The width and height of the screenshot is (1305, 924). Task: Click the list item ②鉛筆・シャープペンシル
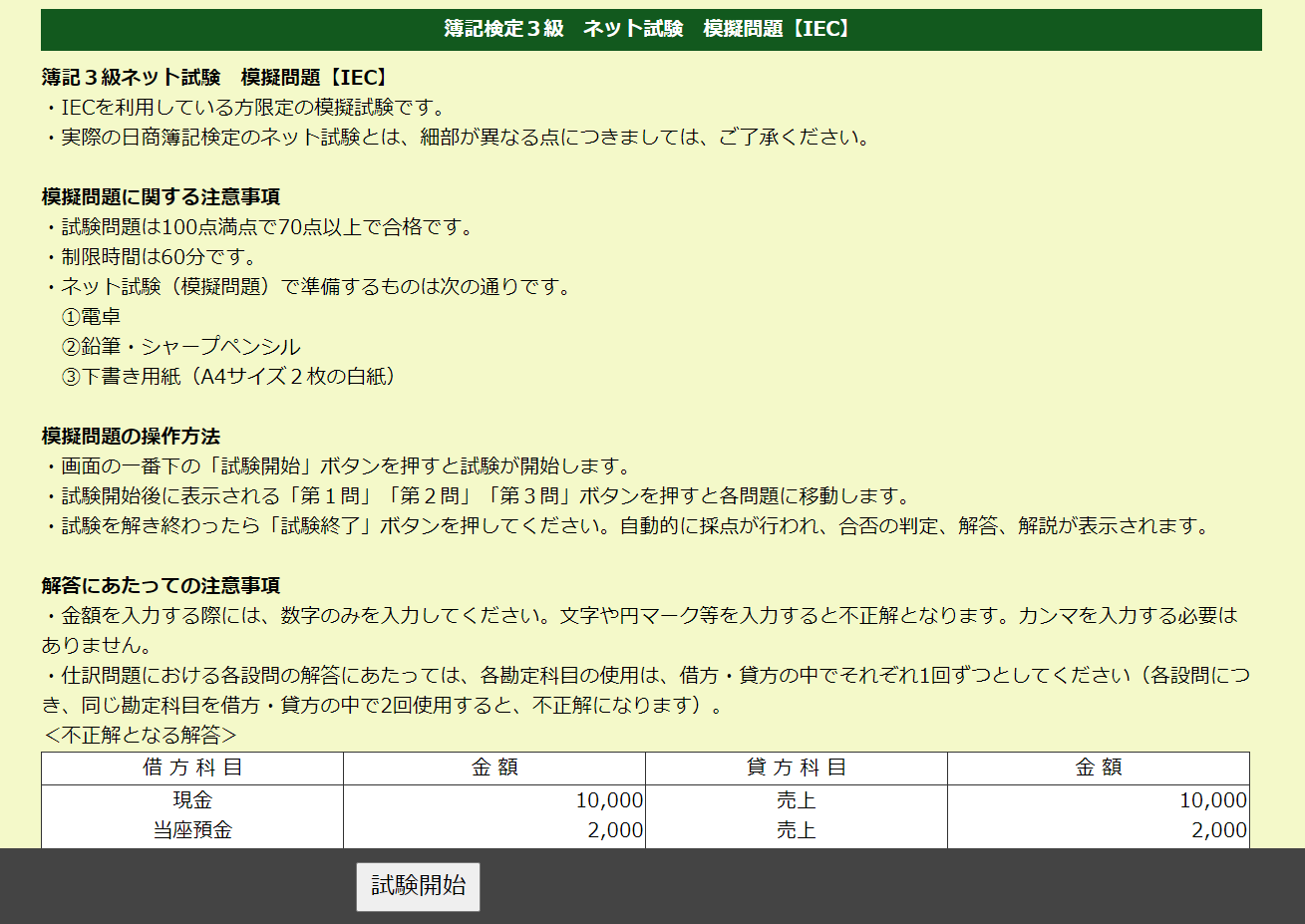click(x=180, y=346)
